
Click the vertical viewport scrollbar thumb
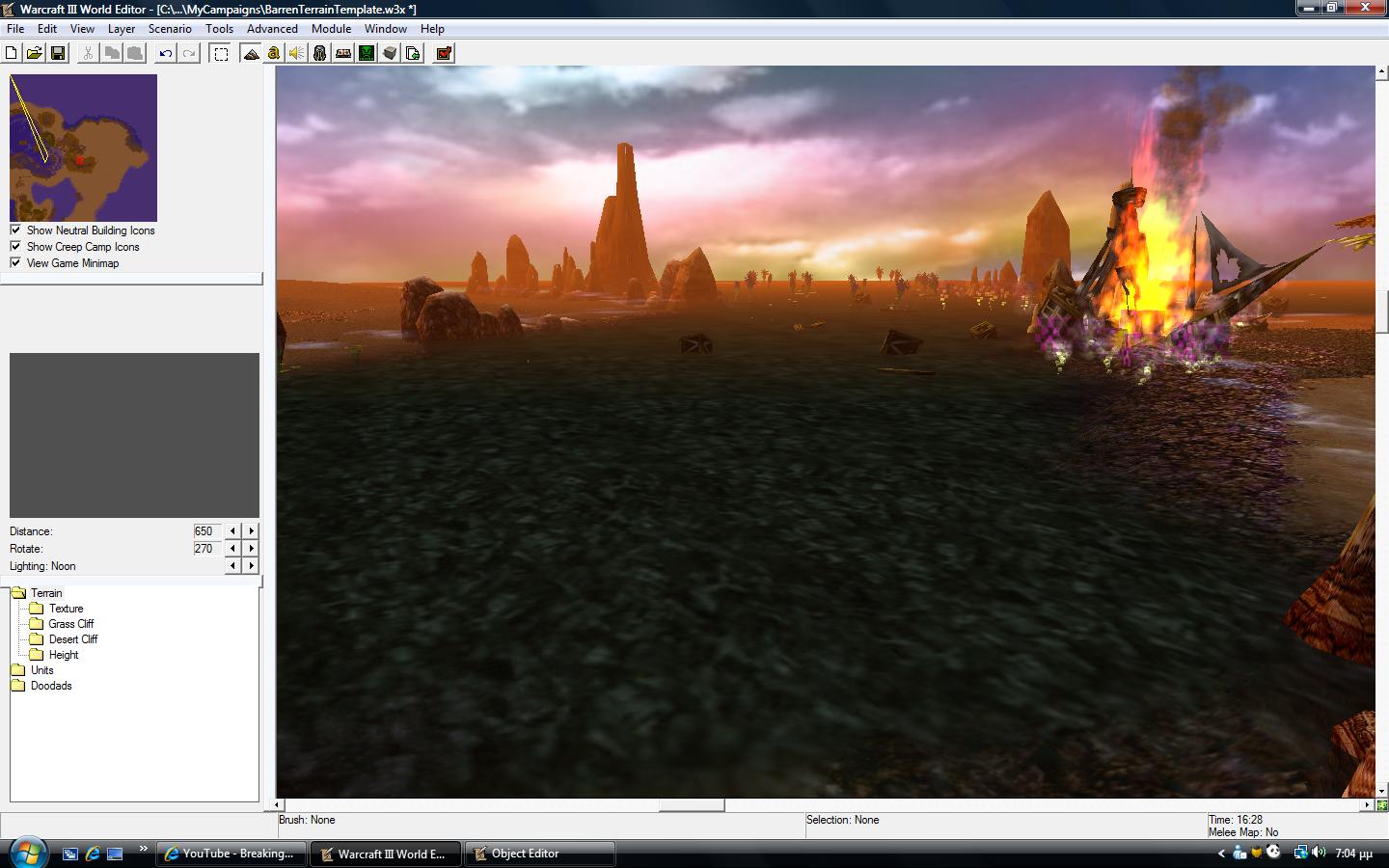pyautogui.click(x=1381, y=311)
